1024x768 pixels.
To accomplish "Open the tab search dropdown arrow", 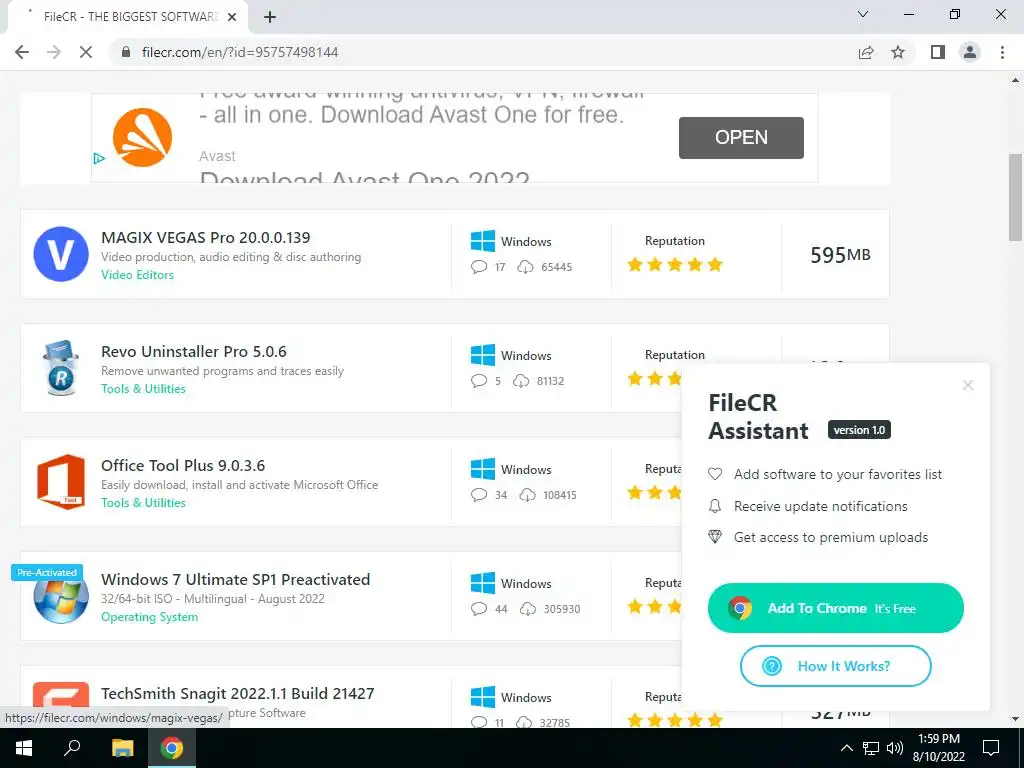I will tap(863, 14).
